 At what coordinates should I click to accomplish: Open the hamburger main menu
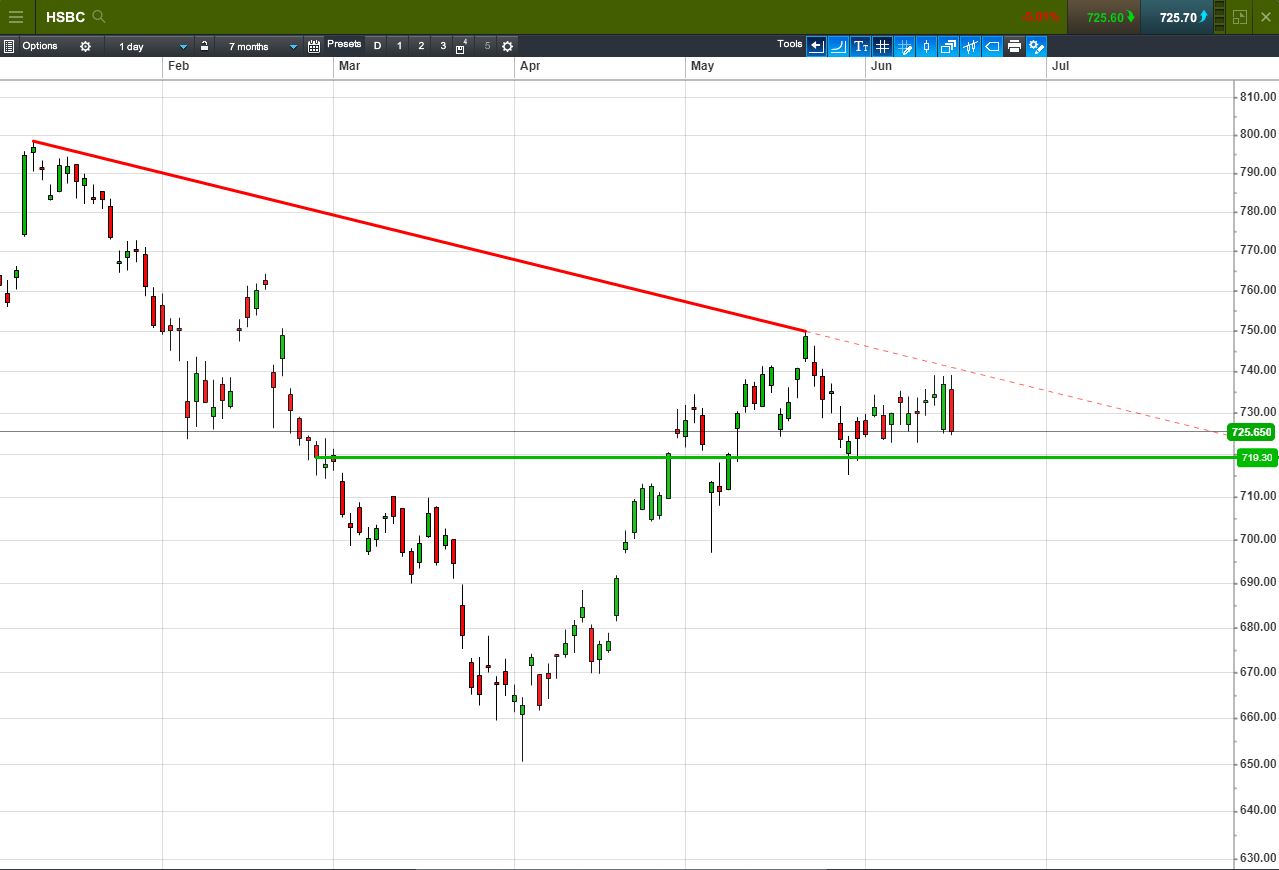[x=16, y=17]
